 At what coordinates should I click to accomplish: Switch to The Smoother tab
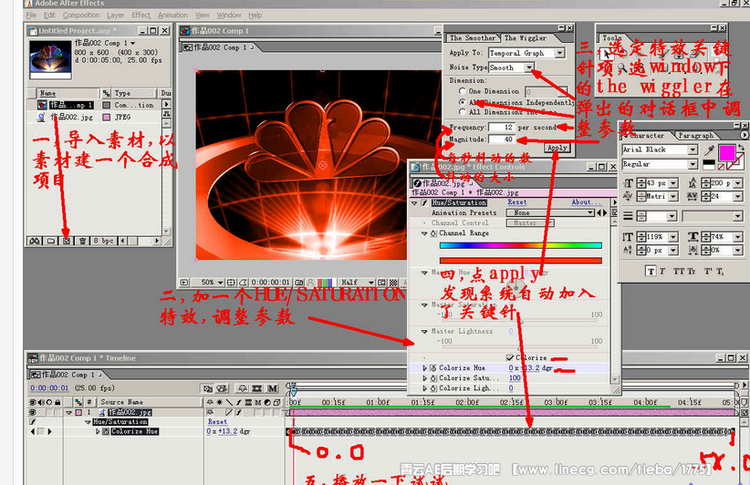coord(473,38)
